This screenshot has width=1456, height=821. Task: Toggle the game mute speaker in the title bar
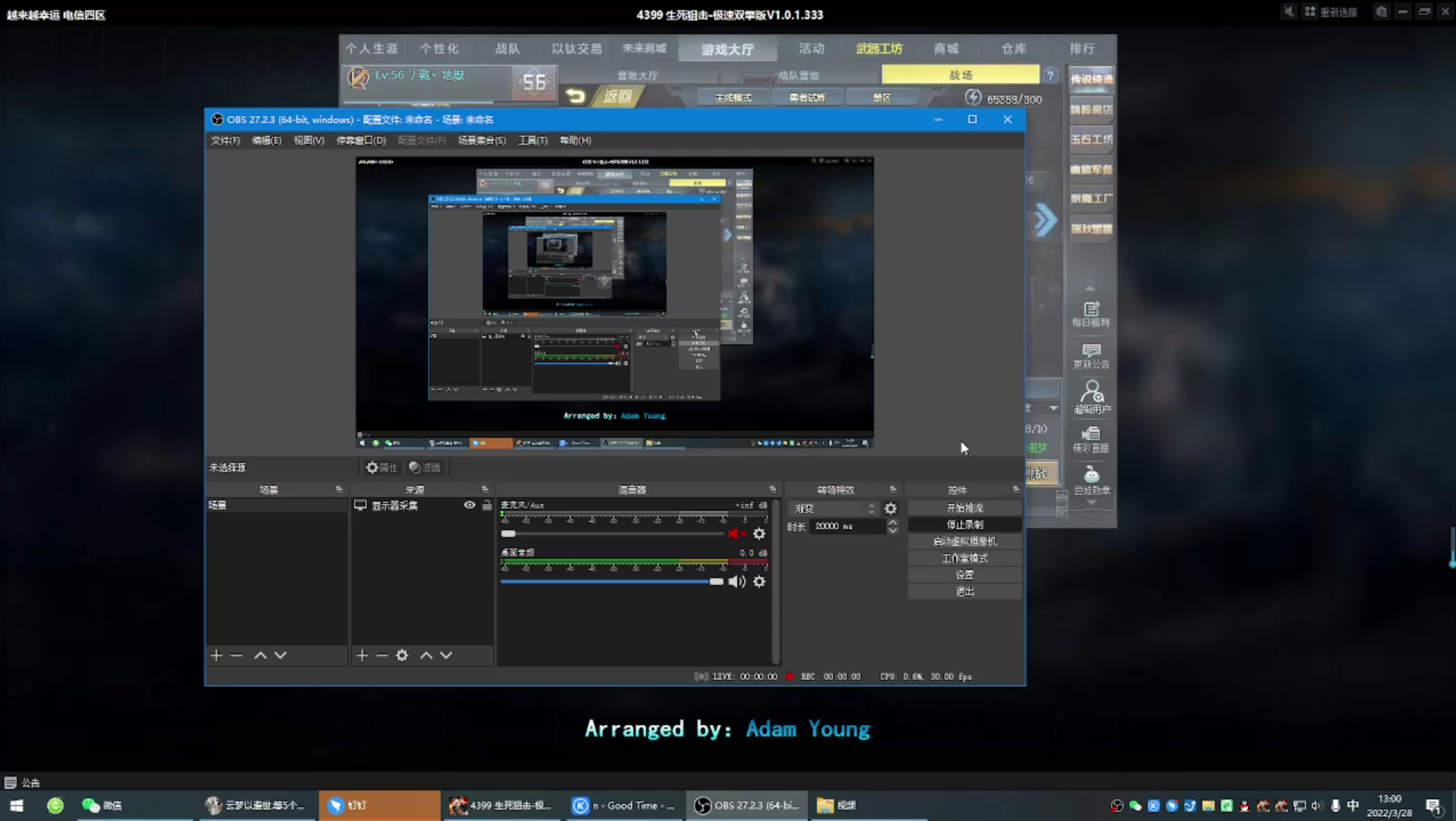click(1289, 11)
